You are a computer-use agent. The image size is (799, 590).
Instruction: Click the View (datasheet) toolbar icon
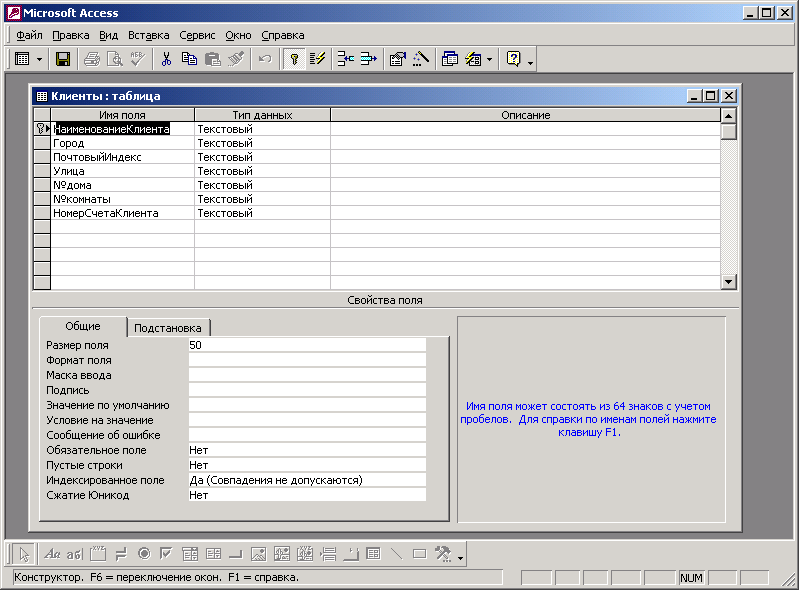tap(22, 59)
